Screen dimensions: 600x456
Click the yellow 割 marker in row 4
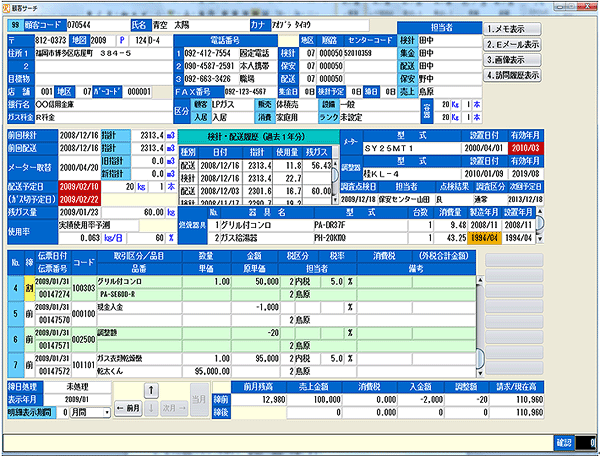tap(29, 288)
